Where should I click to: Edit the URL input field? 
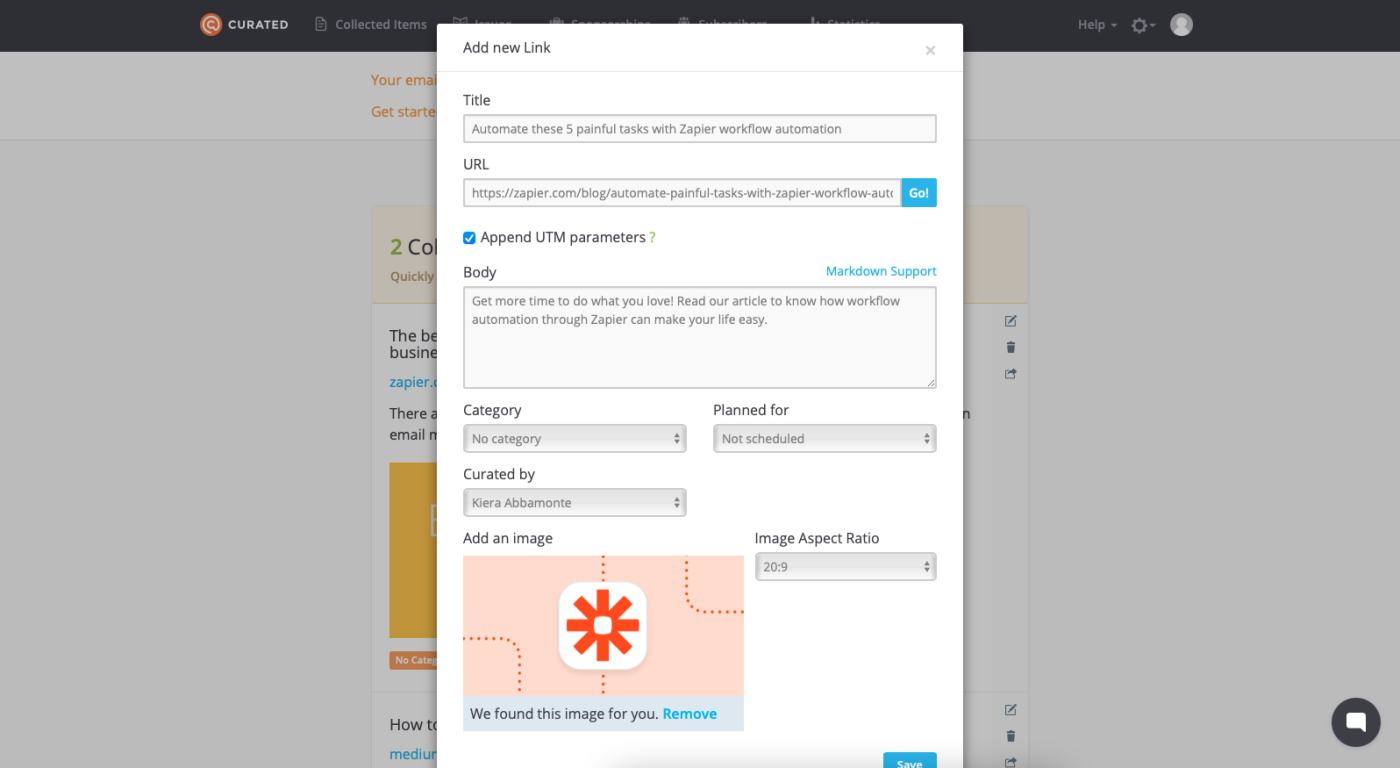point(682,193)
